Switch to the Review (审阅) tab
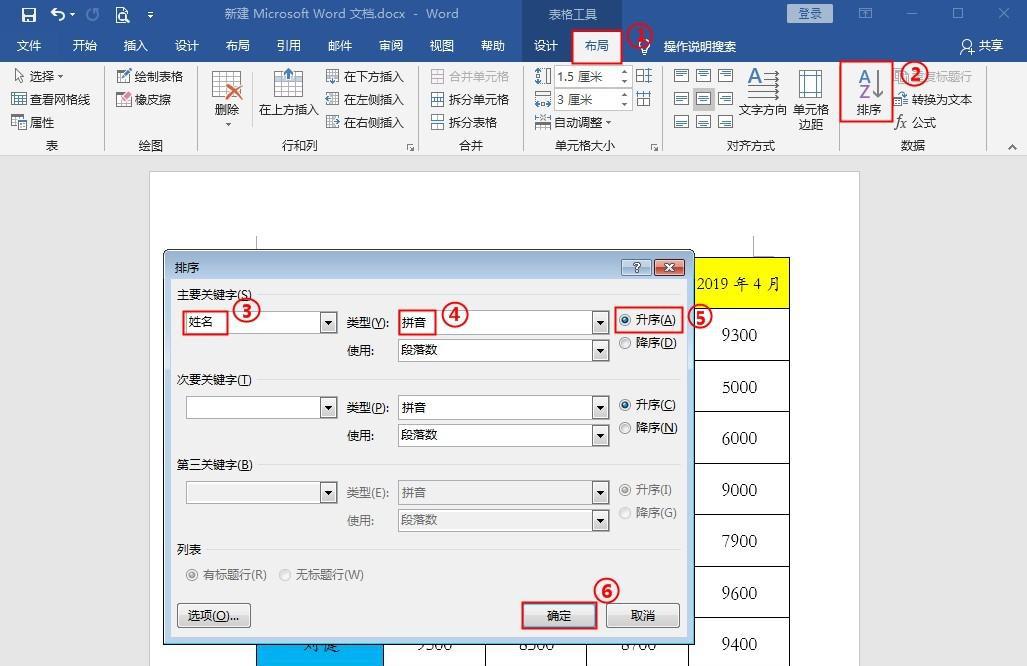The height and width of the screenshot is (666, 1027). point(390,46)
